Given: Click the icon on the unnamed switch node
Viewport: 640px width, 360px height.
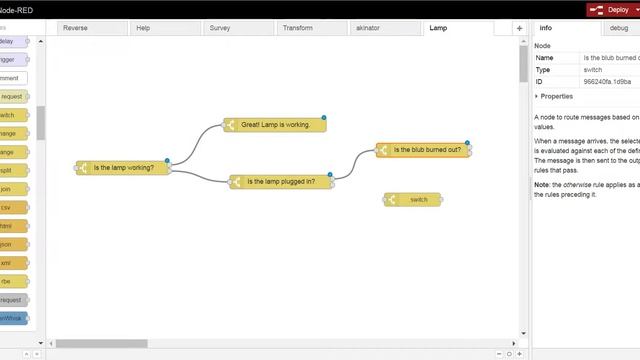Looking at the screenshot, I should (x=391, y=200).
